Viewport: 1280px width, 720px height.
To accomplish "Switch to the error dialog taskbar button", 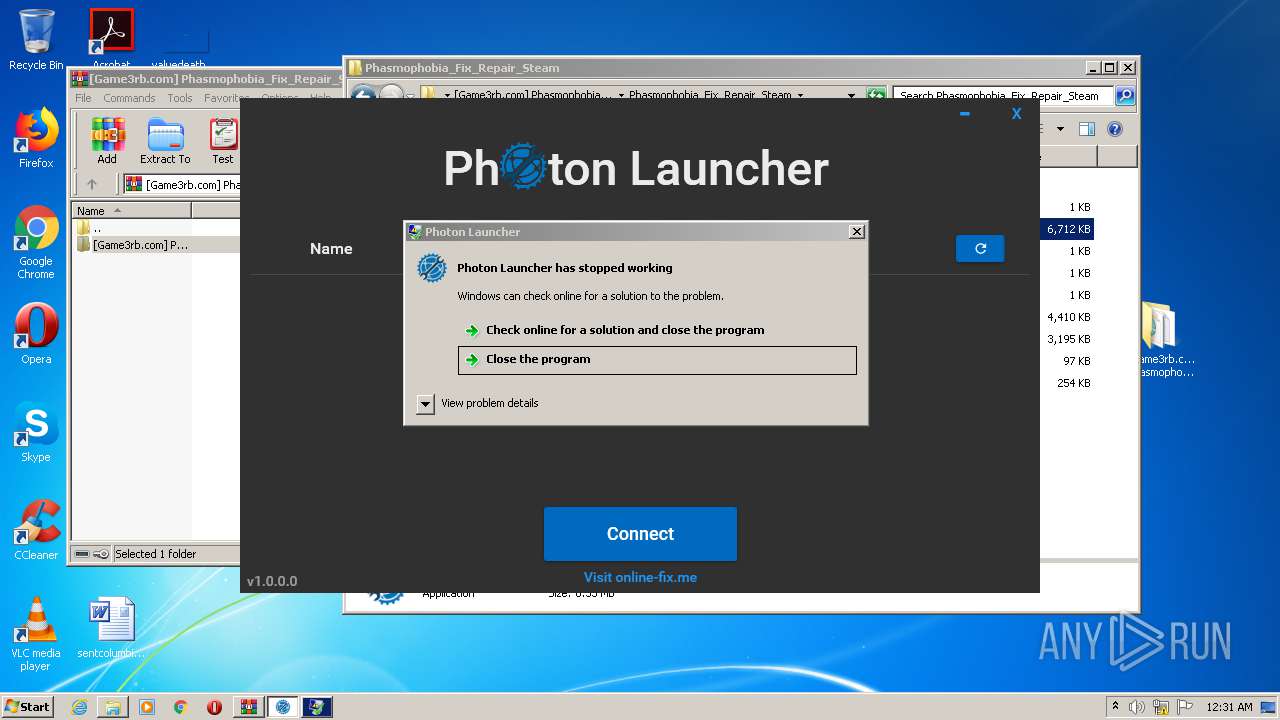I will (x=317, y=707).
